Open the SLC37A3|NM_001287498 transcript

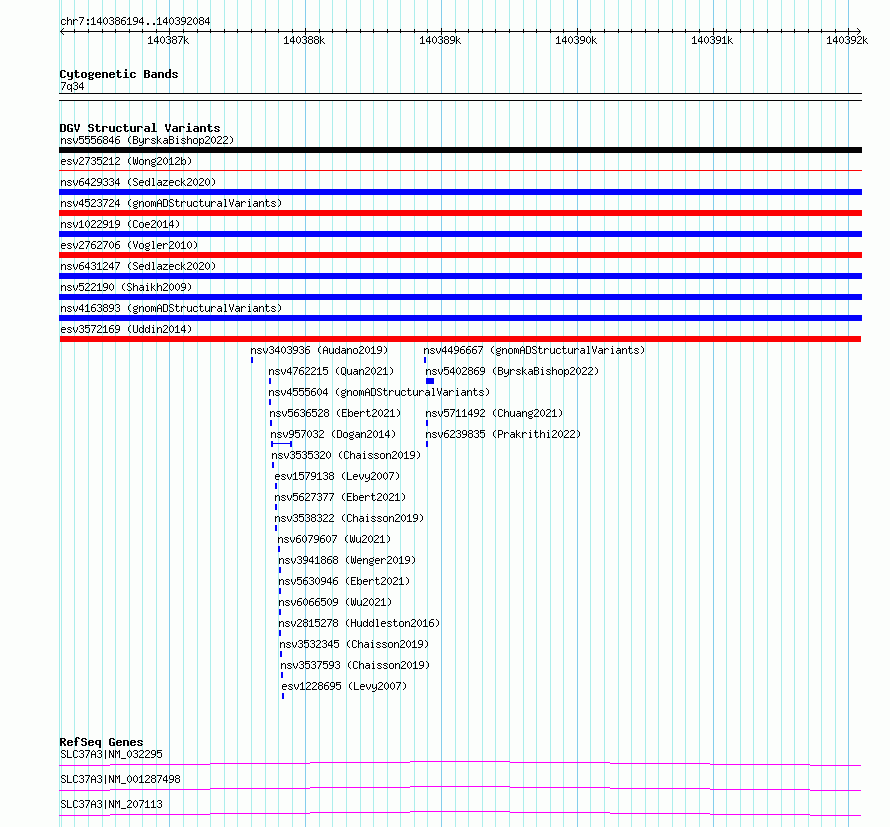pyautogui.click(x=120, y=779)
